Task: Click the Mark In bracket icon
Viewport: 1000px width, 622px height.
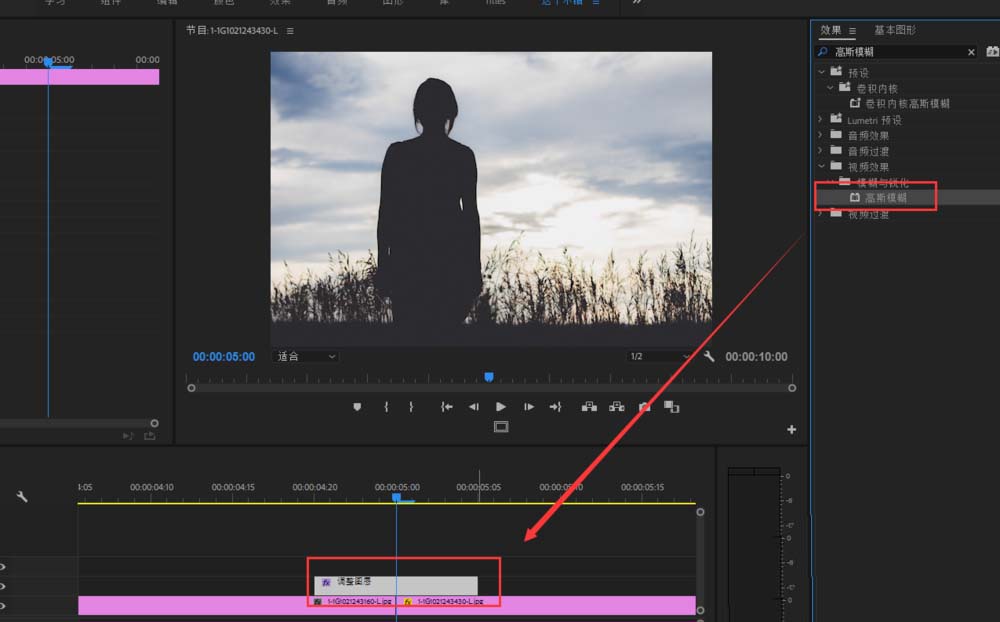Action: coord(386,407)
